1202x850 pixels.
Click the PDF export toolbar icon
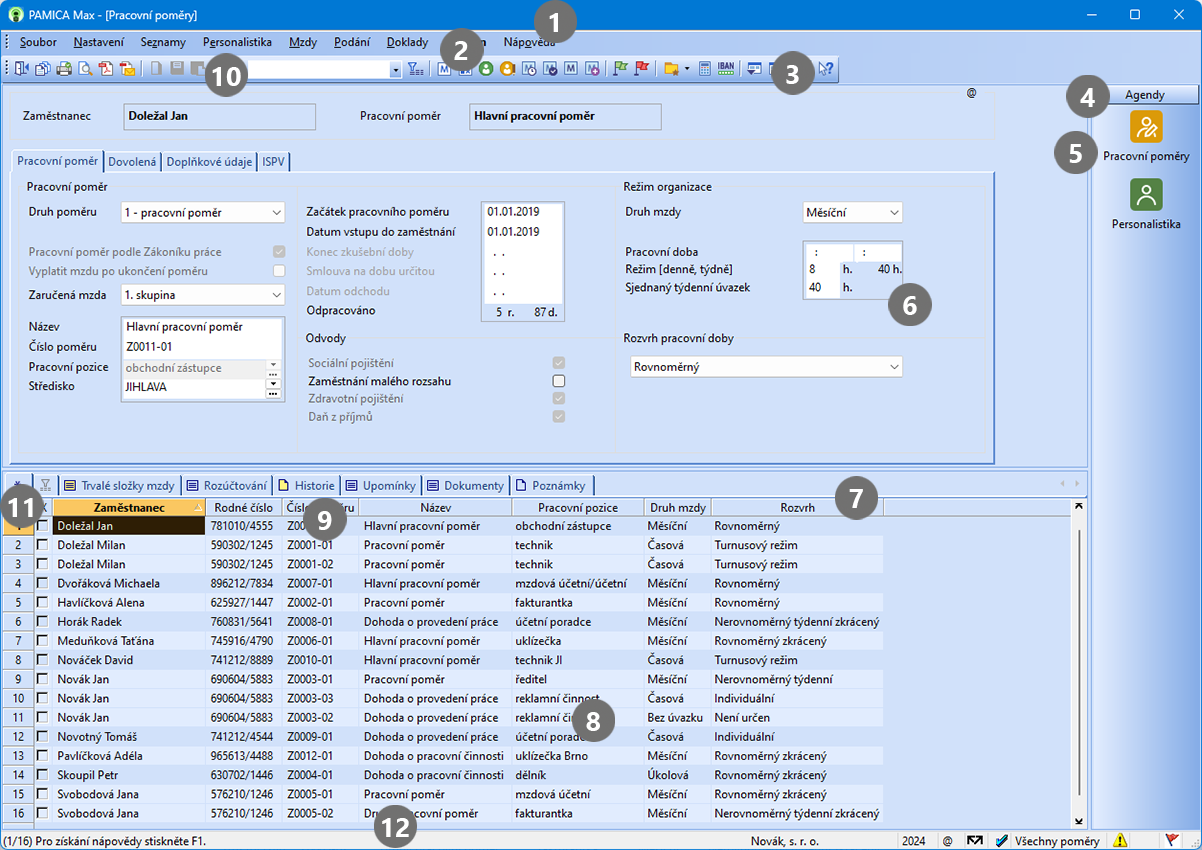pyautogui.click(x=106, y=69)
